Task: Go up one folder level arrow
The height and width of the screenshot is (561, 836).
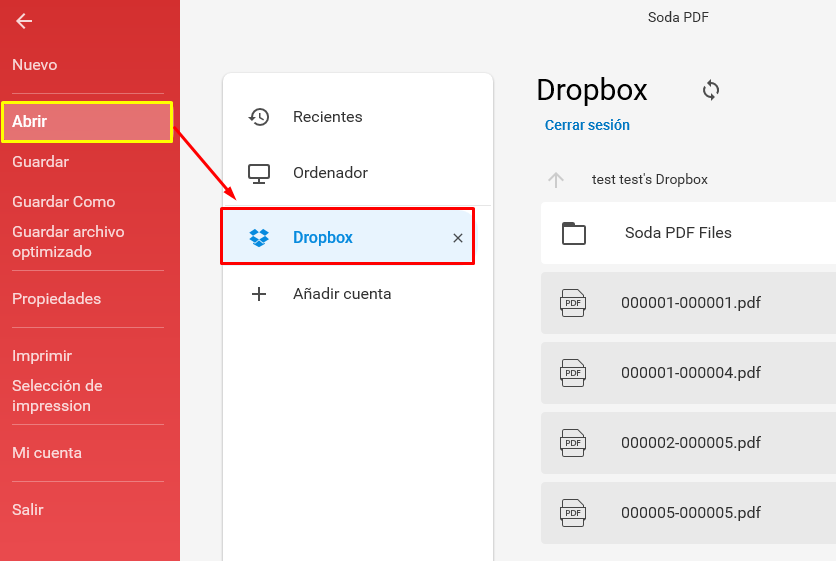Action: 556,180
